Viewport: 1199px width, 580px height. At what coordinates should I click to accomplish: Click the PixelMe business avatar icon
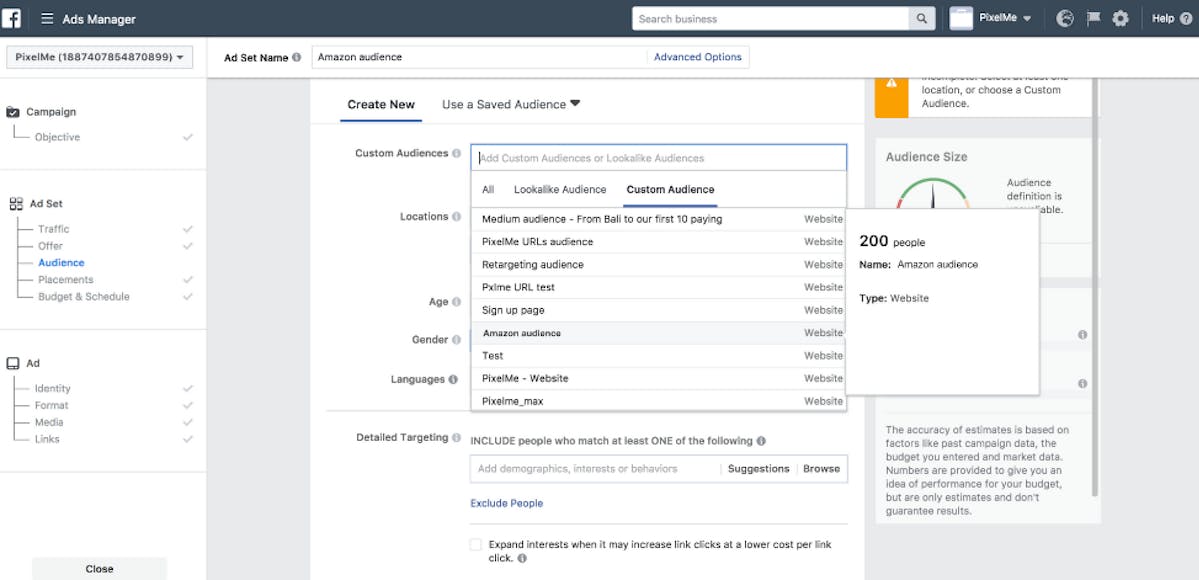click(x=961, y=18)
